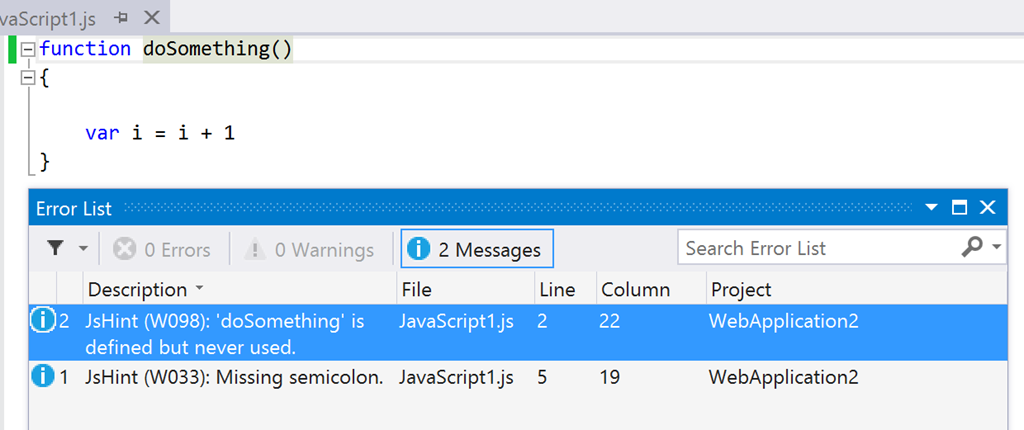Toggle the 0 Errors filter

pos(162,249)
